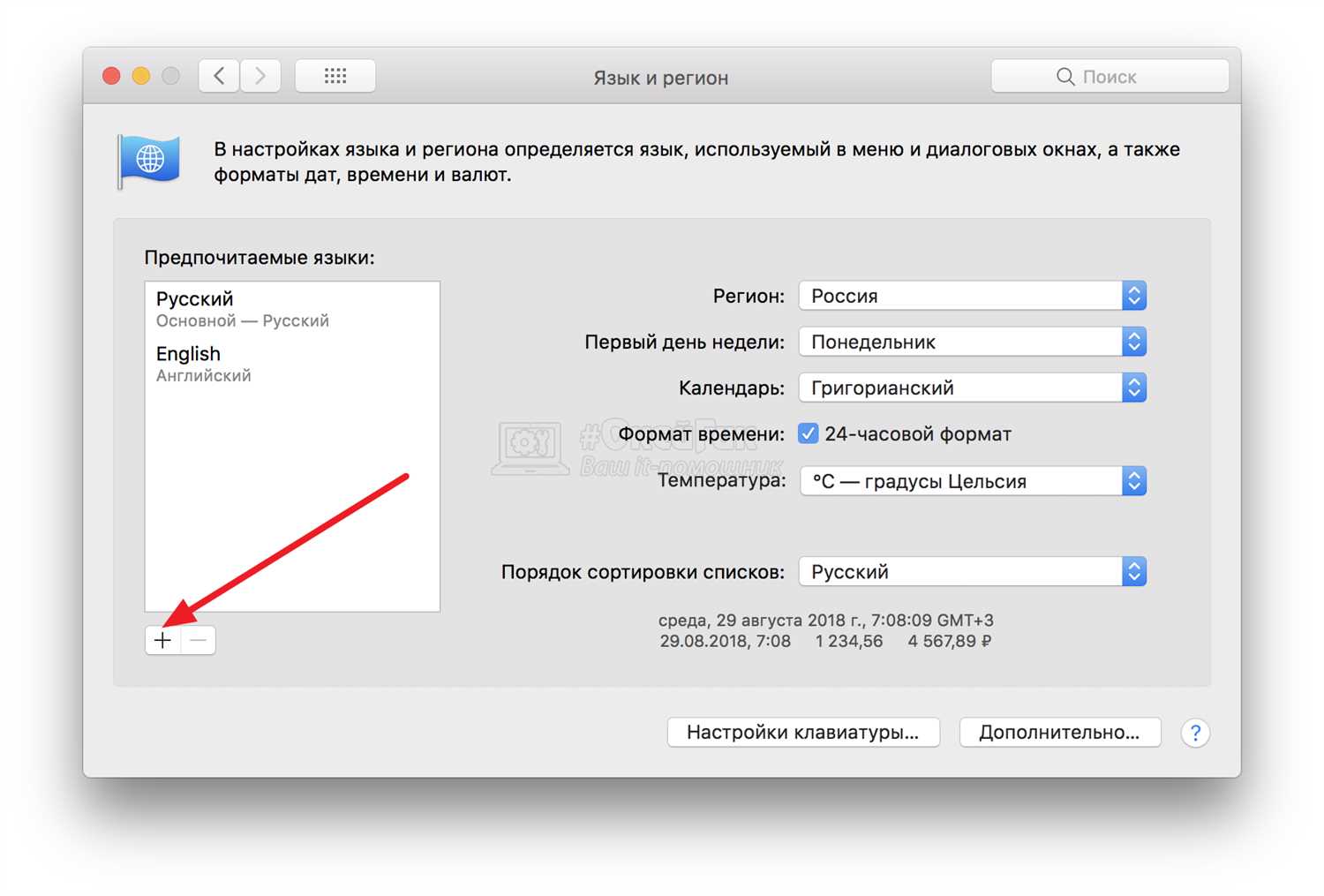Click the forward navigation arrow
The width and height of the screenshot is (1324, 896).
[260, 76]
